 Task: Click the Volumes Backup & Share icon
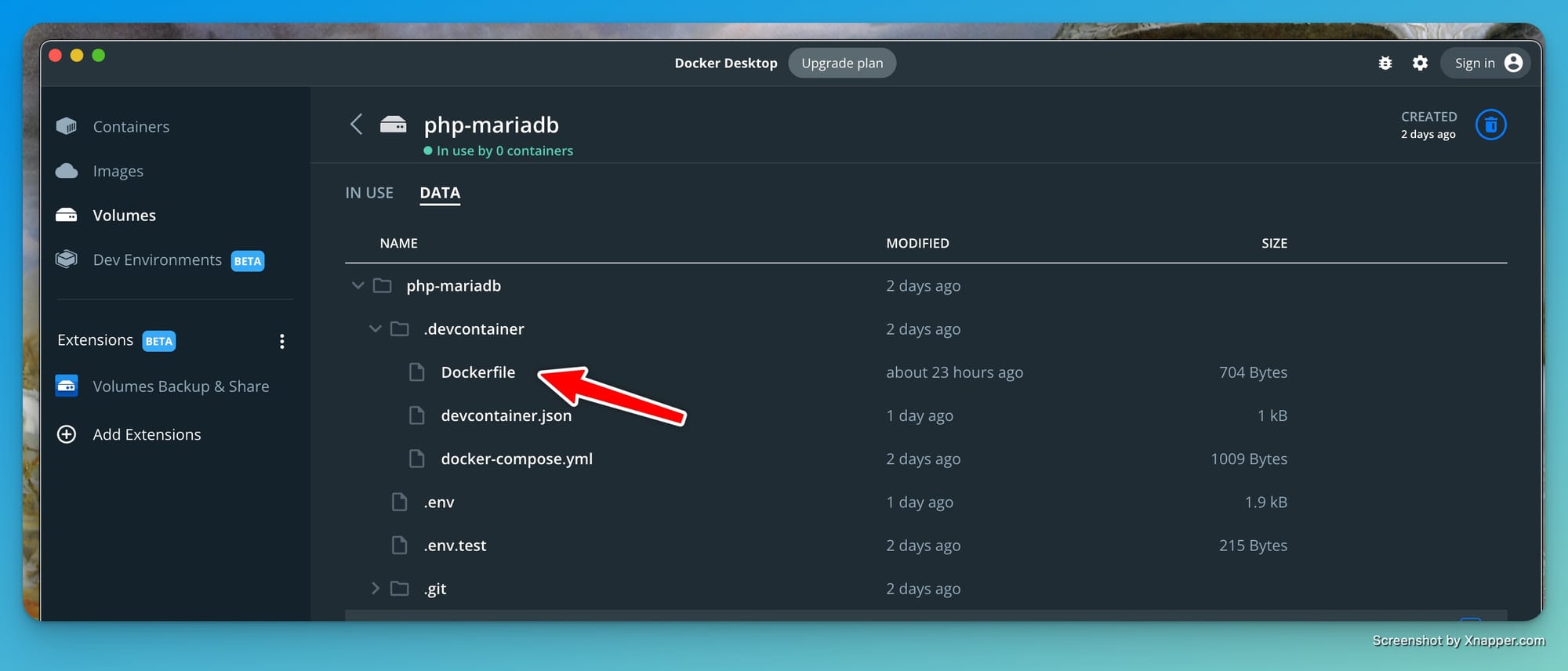67,386
